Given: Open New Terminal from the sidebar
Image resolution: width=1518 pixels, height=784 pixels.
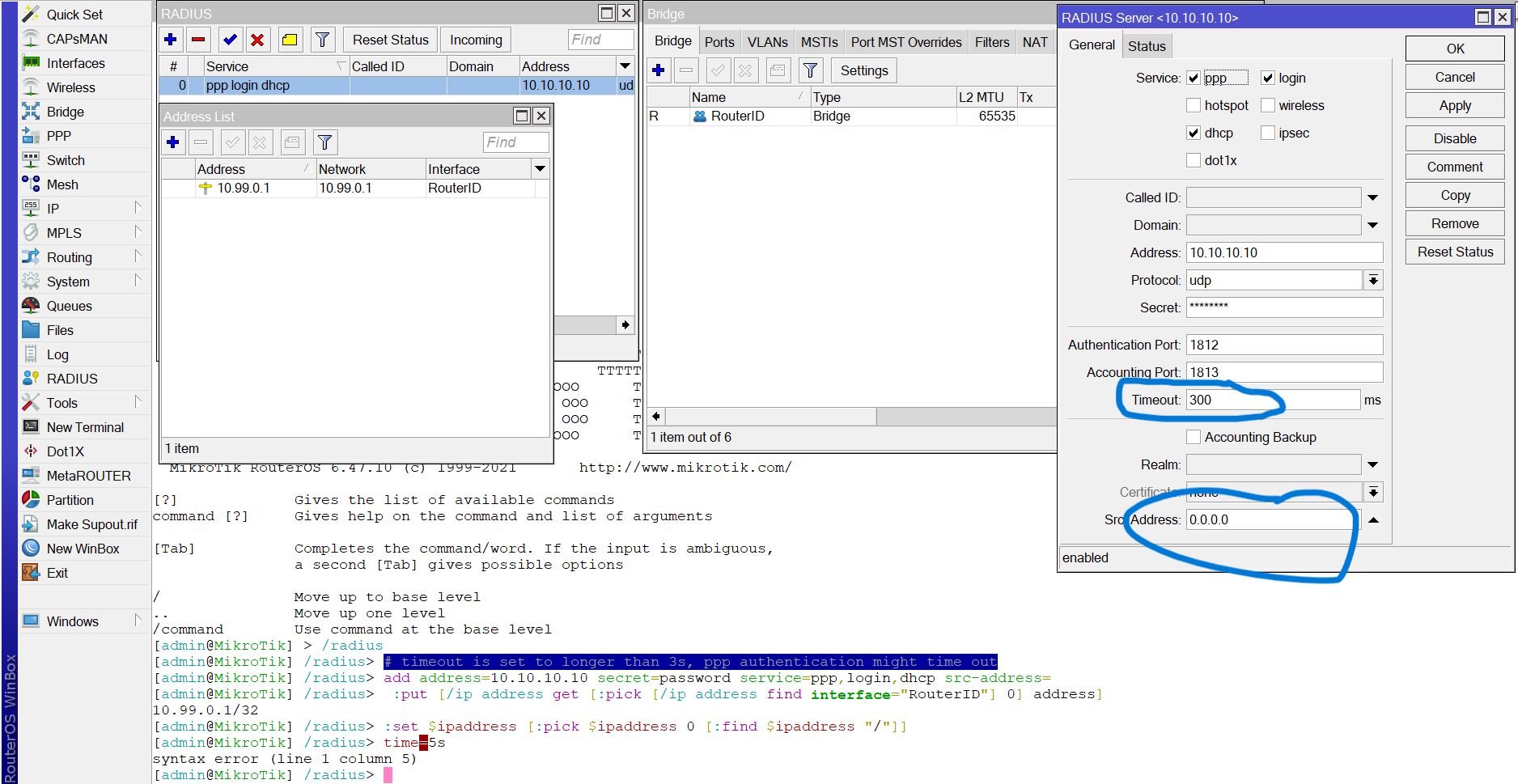Looking at the screenshot, I should [x=85, y=427].
